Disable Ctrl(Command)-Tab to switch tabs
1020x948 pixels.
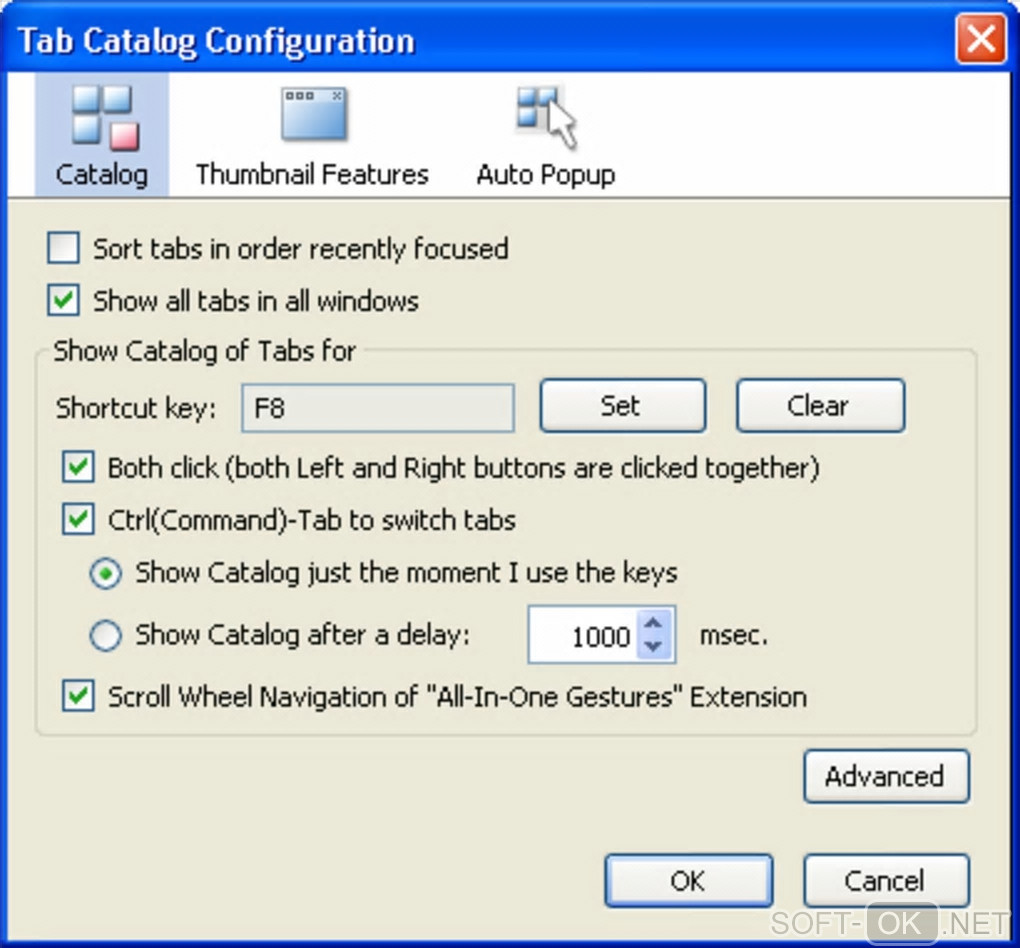[78, 520]
